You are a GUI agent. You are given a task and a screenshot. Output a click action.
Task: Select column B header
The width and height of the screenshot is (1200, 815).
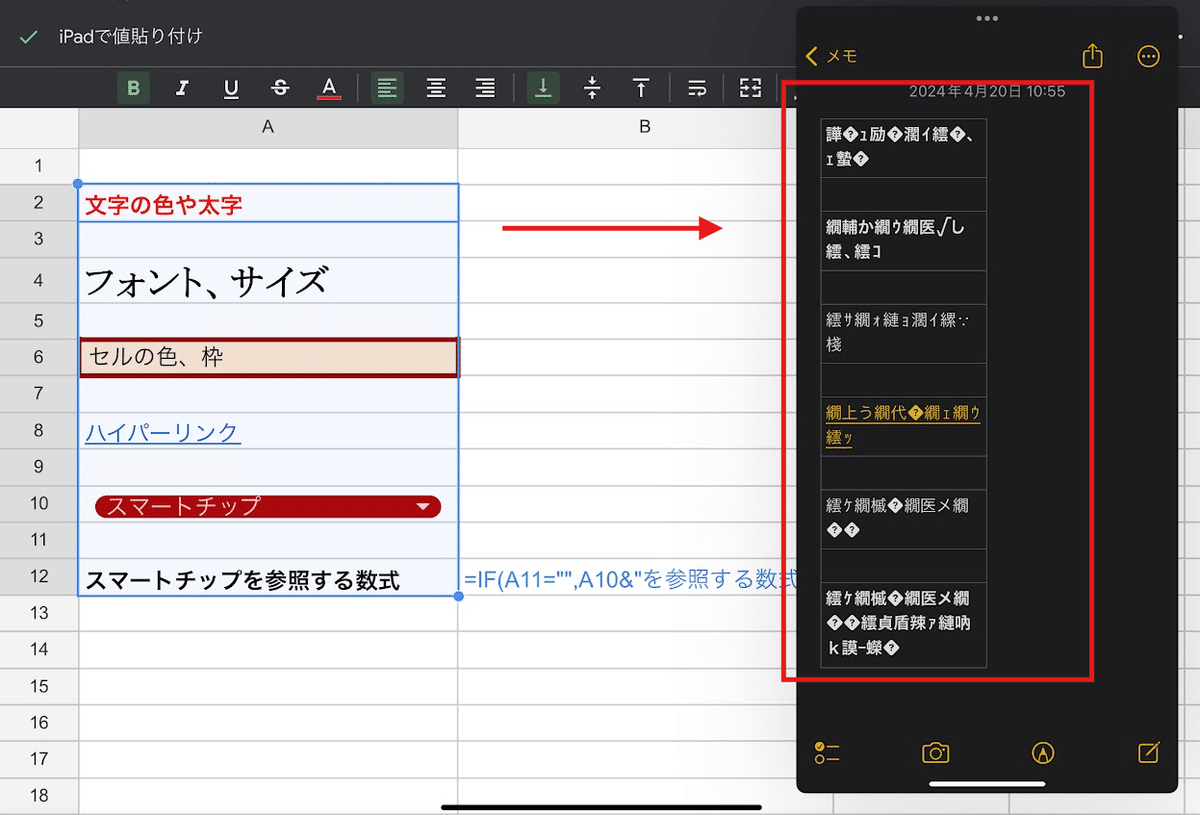[x=645, y=127]
